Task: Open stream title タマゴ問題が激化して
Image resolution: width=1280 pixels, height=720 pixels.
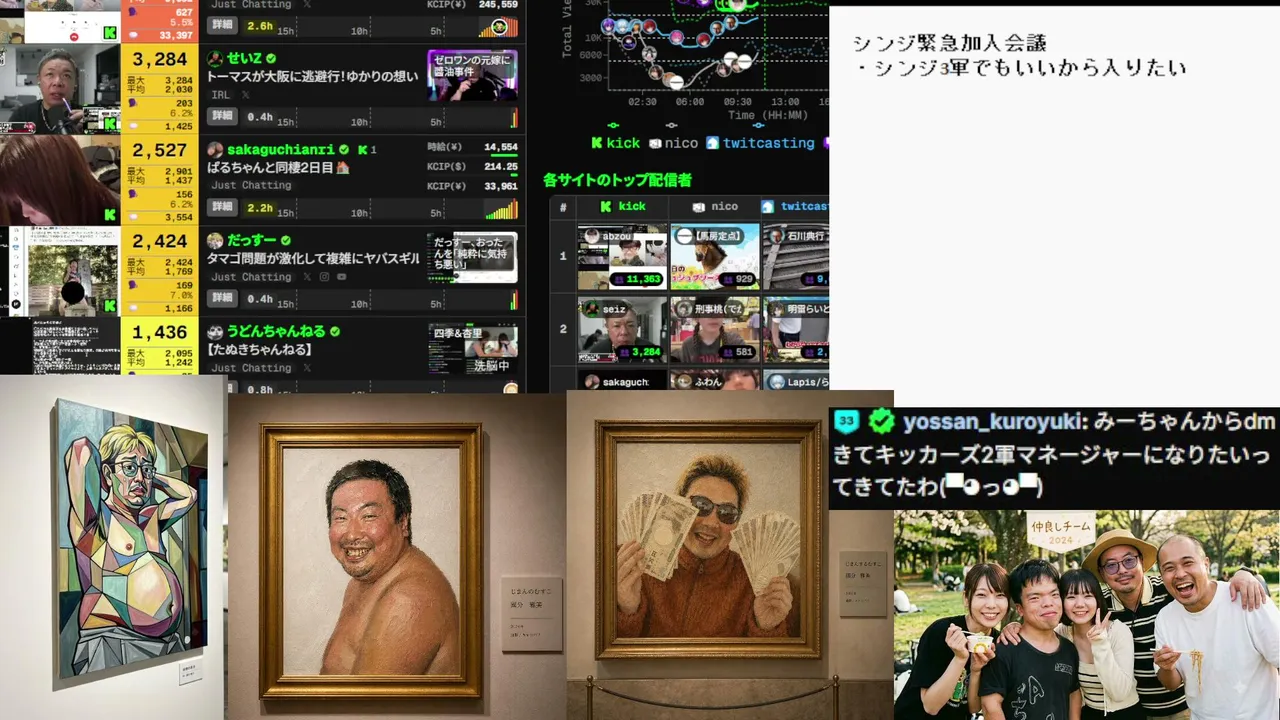Action: coord(314,258)
